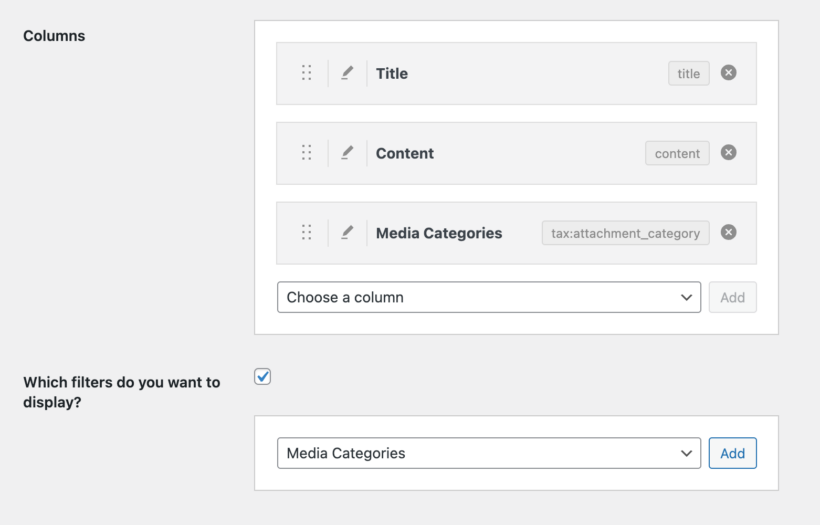Click Add button next to Choose a column
This screenshot has height=525, width=820.
click(x=732, y=297)
